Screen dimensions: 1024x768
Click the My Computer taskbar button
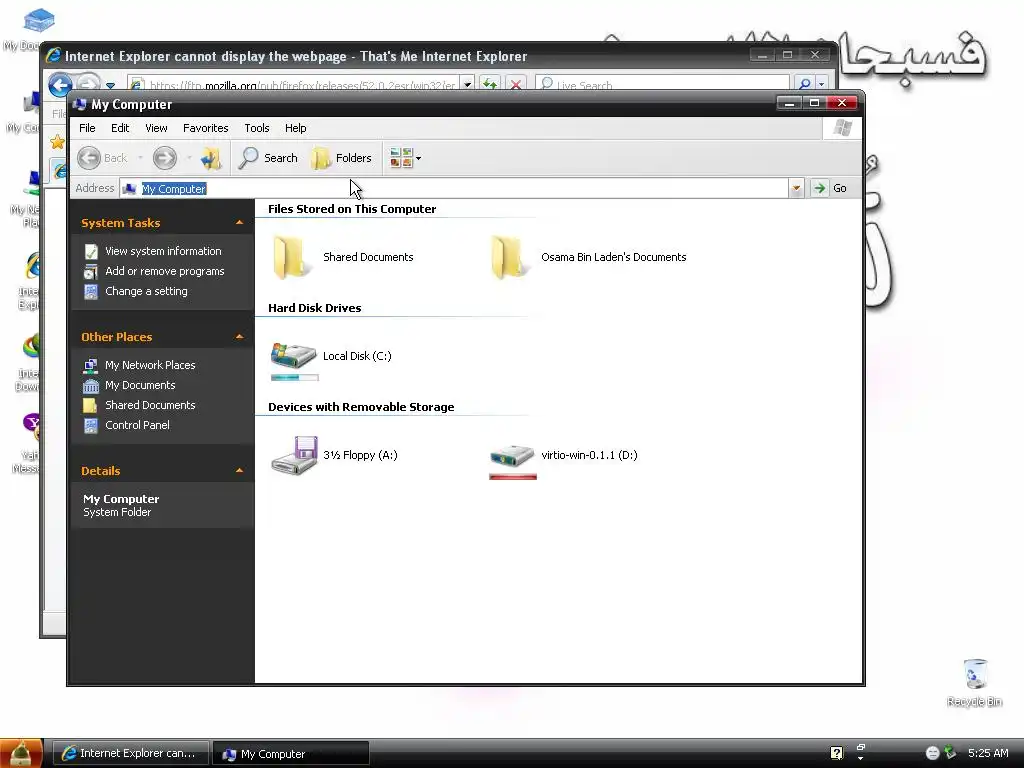click(291, 754)
